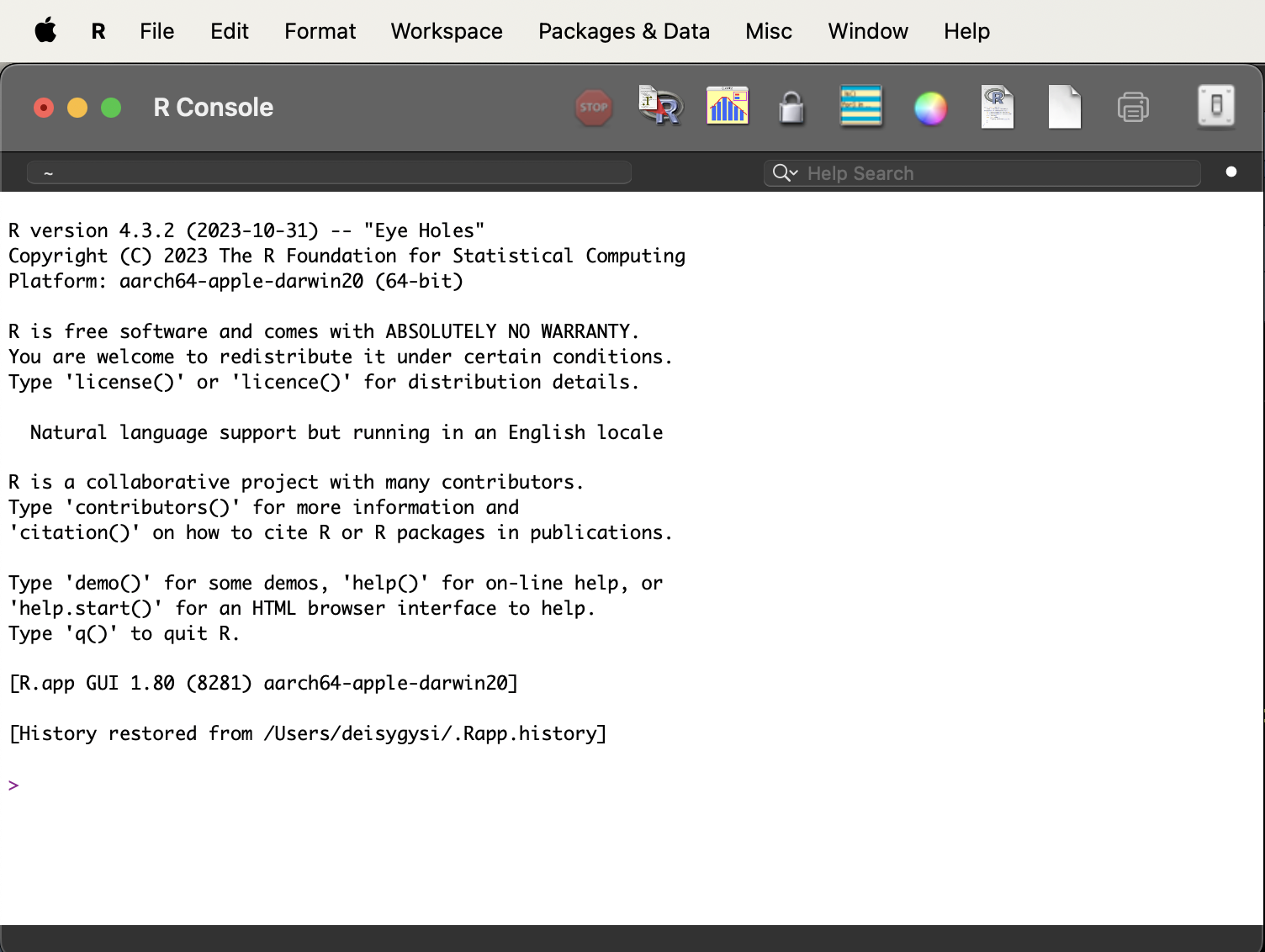This screenshot has height=952, width=1265.
Task: Open the Source script or load data icon
Action: pyautogui.click(x=660, y=107)
